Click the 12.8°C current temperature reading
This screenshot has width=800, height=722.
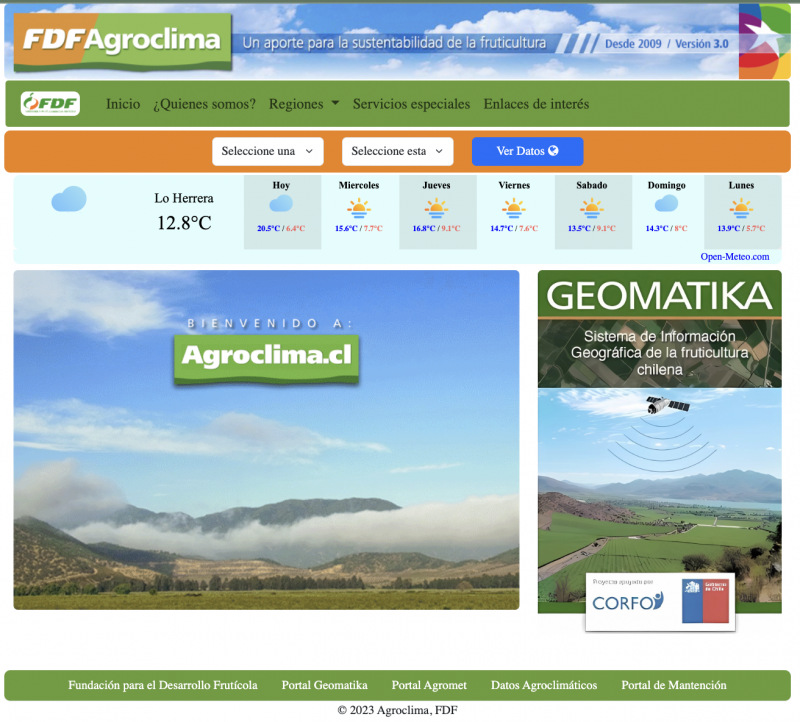184,223
